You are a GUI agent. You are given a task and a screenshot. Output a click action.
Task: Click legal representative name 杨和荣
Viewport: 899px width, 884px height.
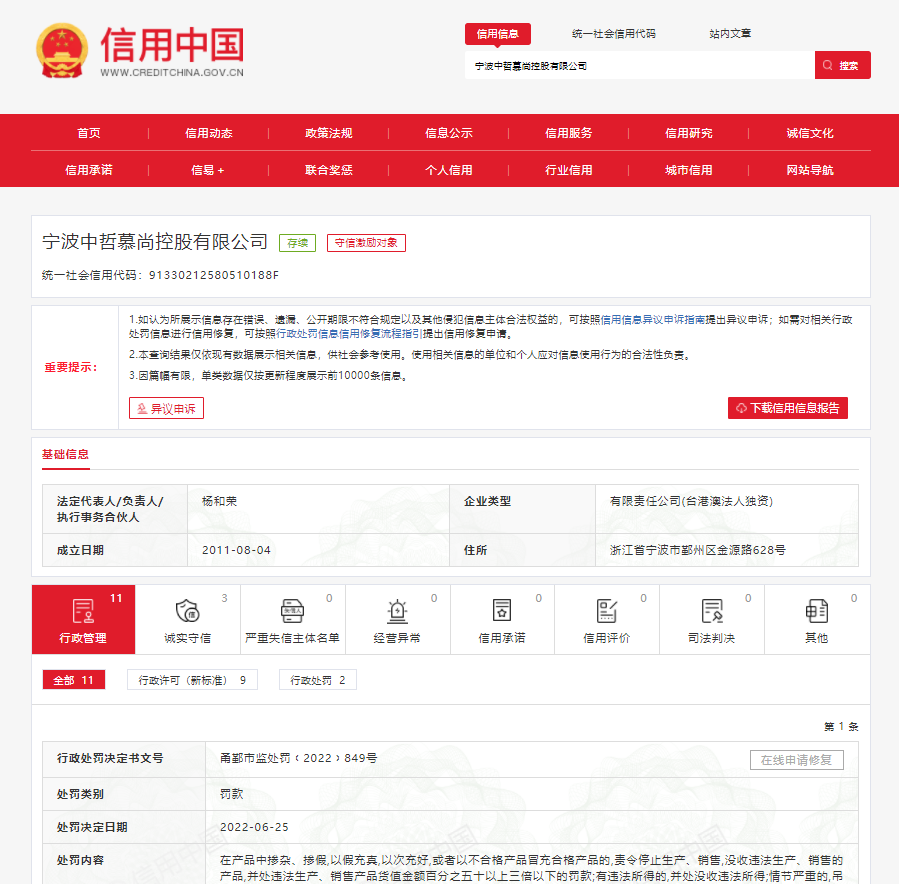[220, 501]
